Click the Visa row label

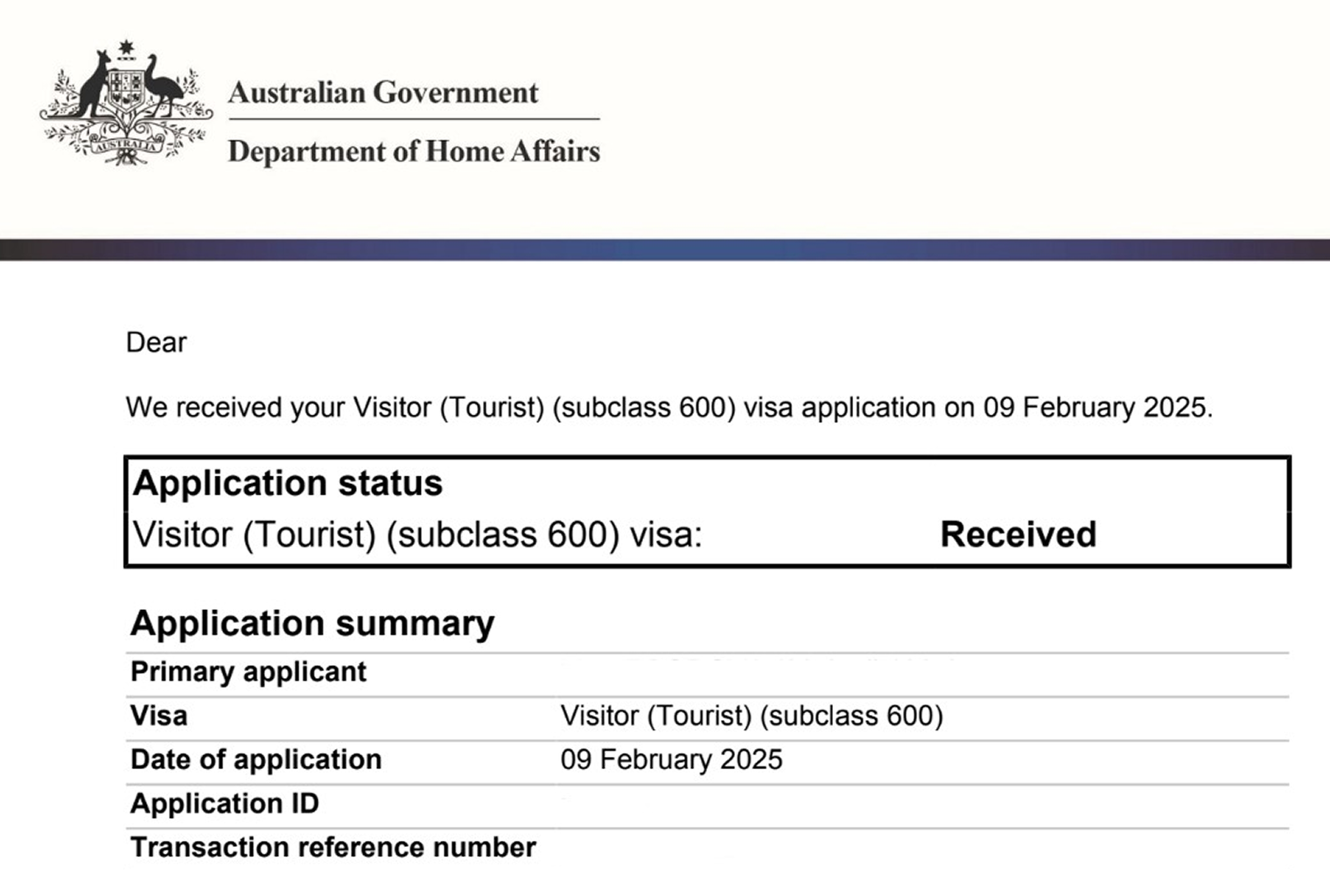(158, 716)
